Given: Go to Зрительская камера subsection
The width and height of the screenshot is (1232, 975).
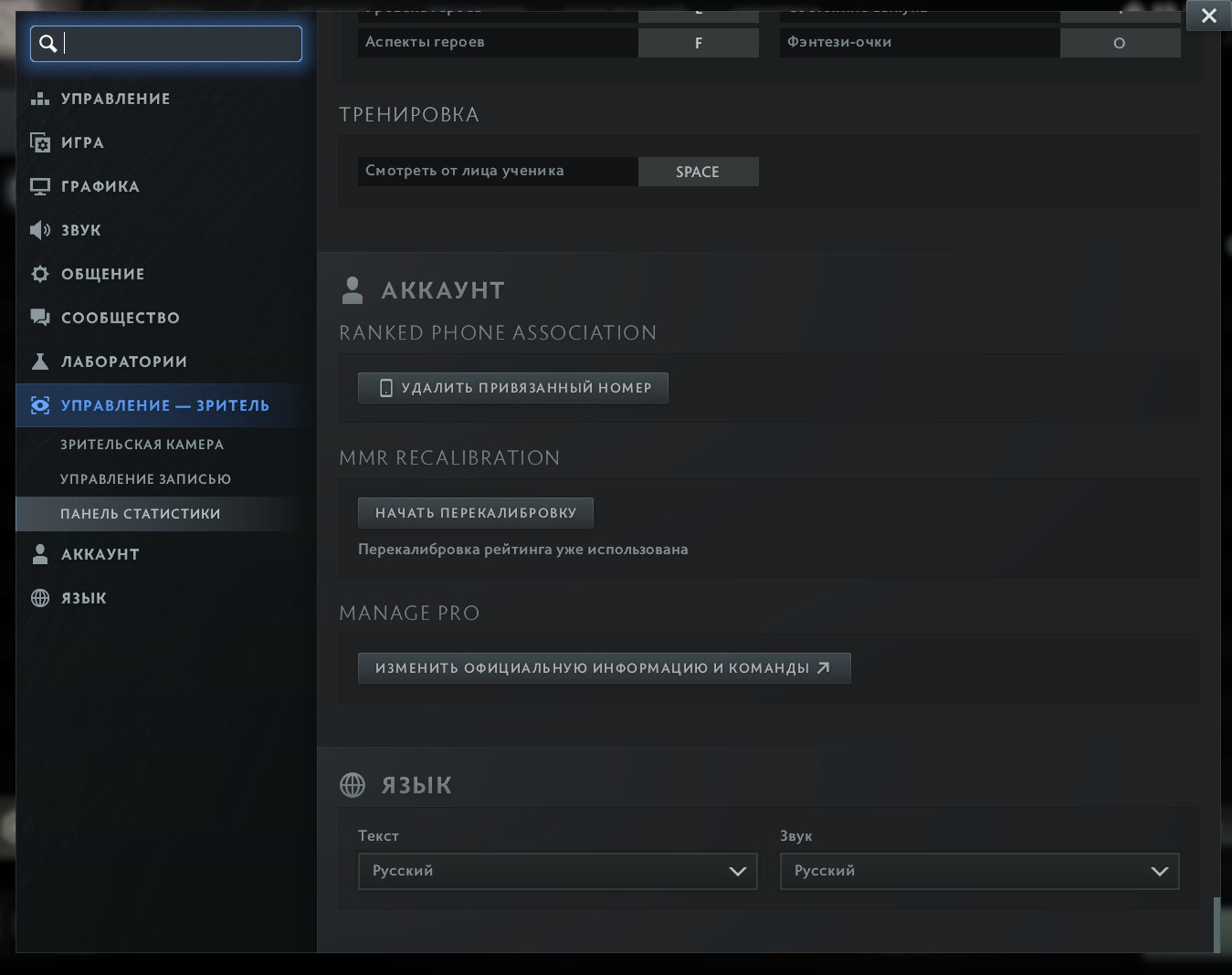Looking at the screenshot, I should (x=142, y=445).
